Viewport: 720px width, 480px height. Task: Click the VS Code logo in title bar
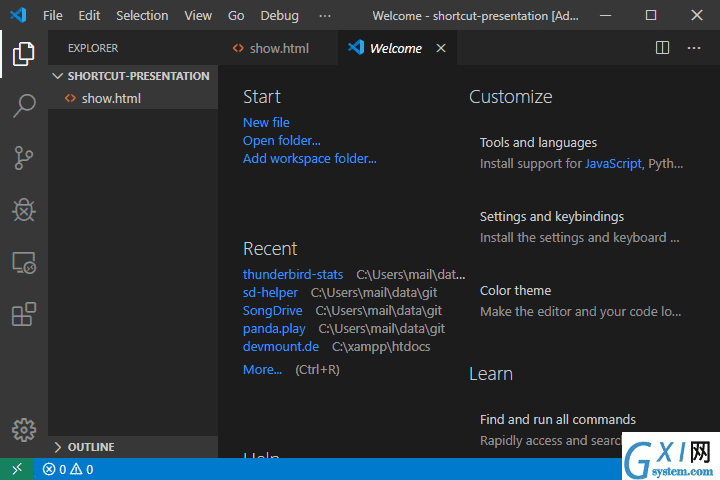[18, 16]
